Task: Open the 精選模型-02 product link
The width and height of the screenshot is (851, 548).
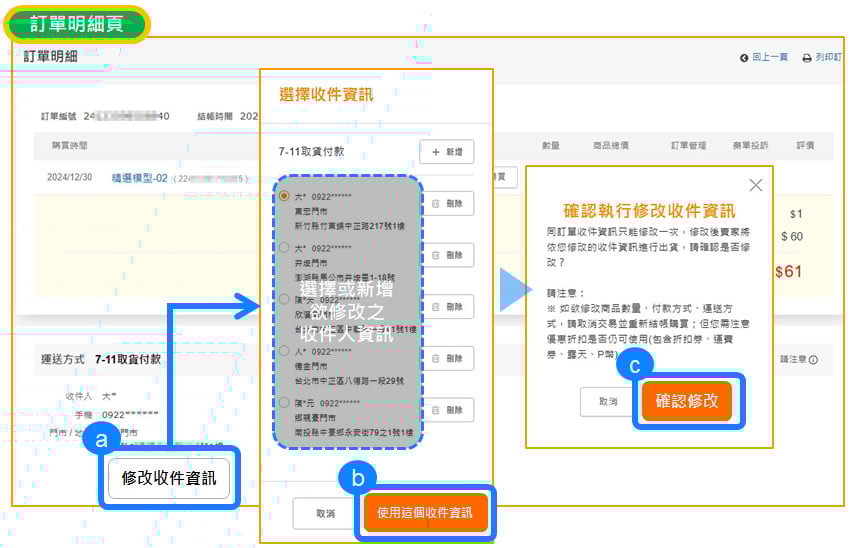Action: tap(138, 178)
